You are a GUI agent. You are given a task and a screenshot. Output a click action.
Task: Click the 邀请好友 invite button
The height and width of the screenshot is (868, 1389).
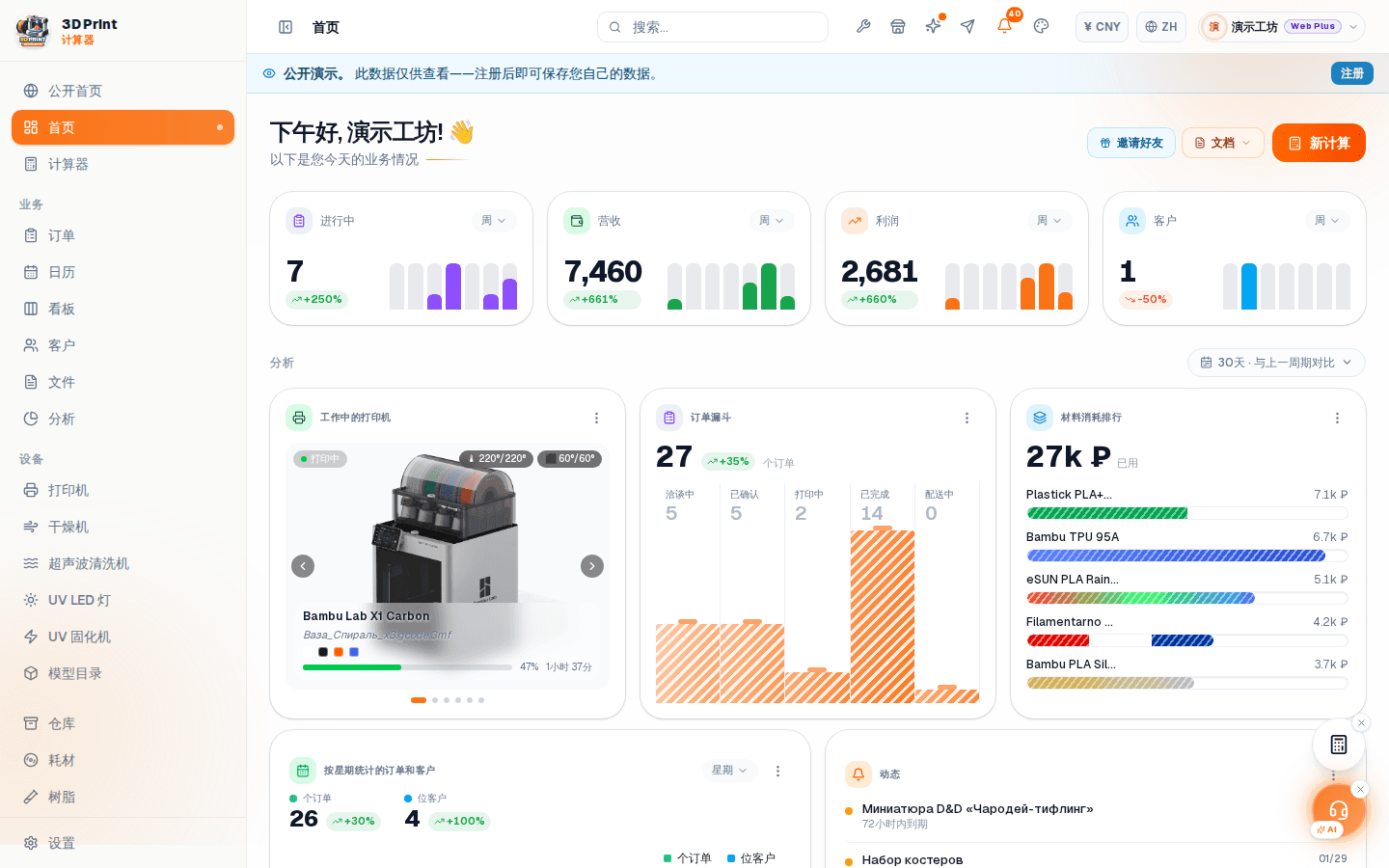pyautogui.click(x=1131, y=143)
